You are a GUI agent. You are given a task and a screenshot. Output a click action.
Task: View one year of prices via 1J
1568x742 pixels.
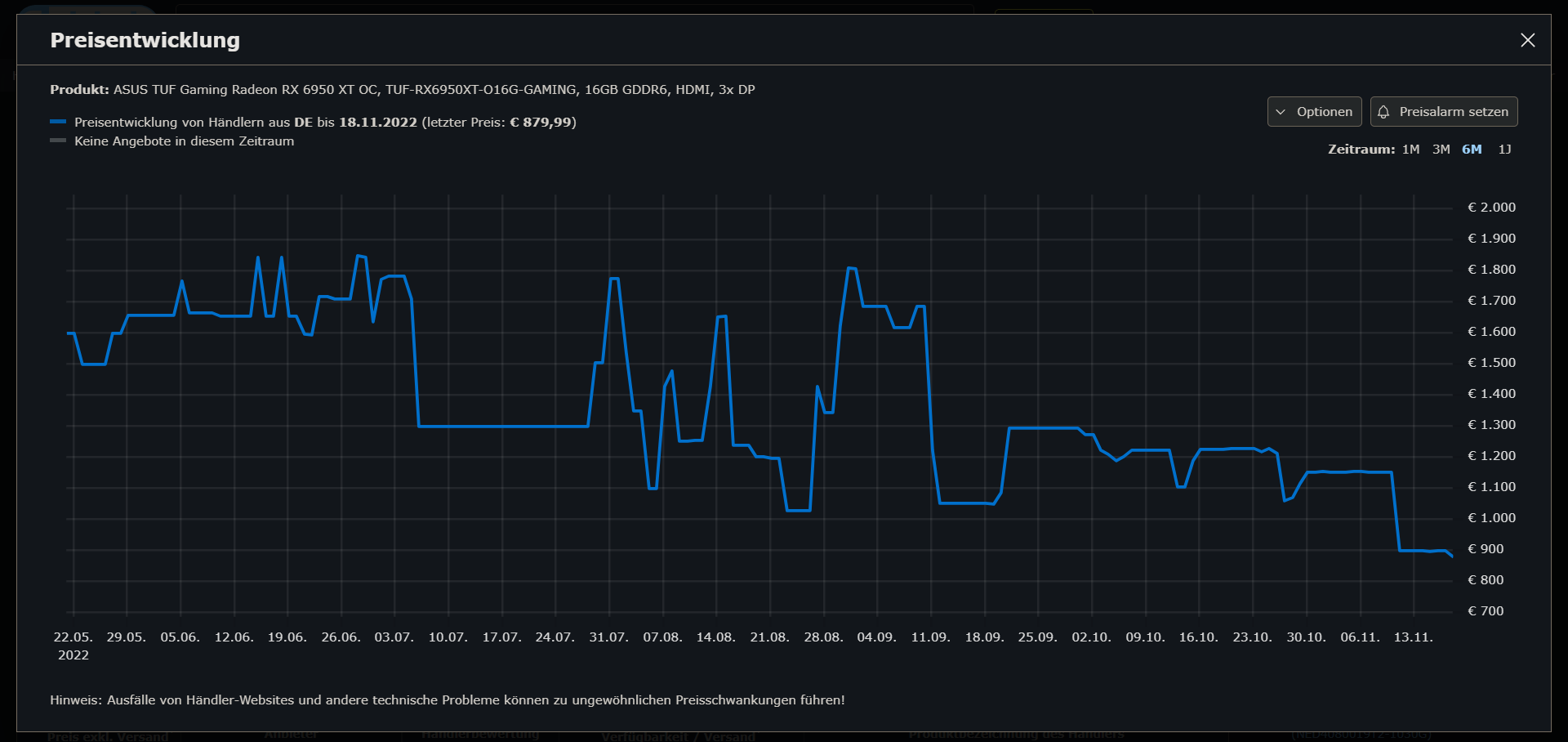point(1505,149)
